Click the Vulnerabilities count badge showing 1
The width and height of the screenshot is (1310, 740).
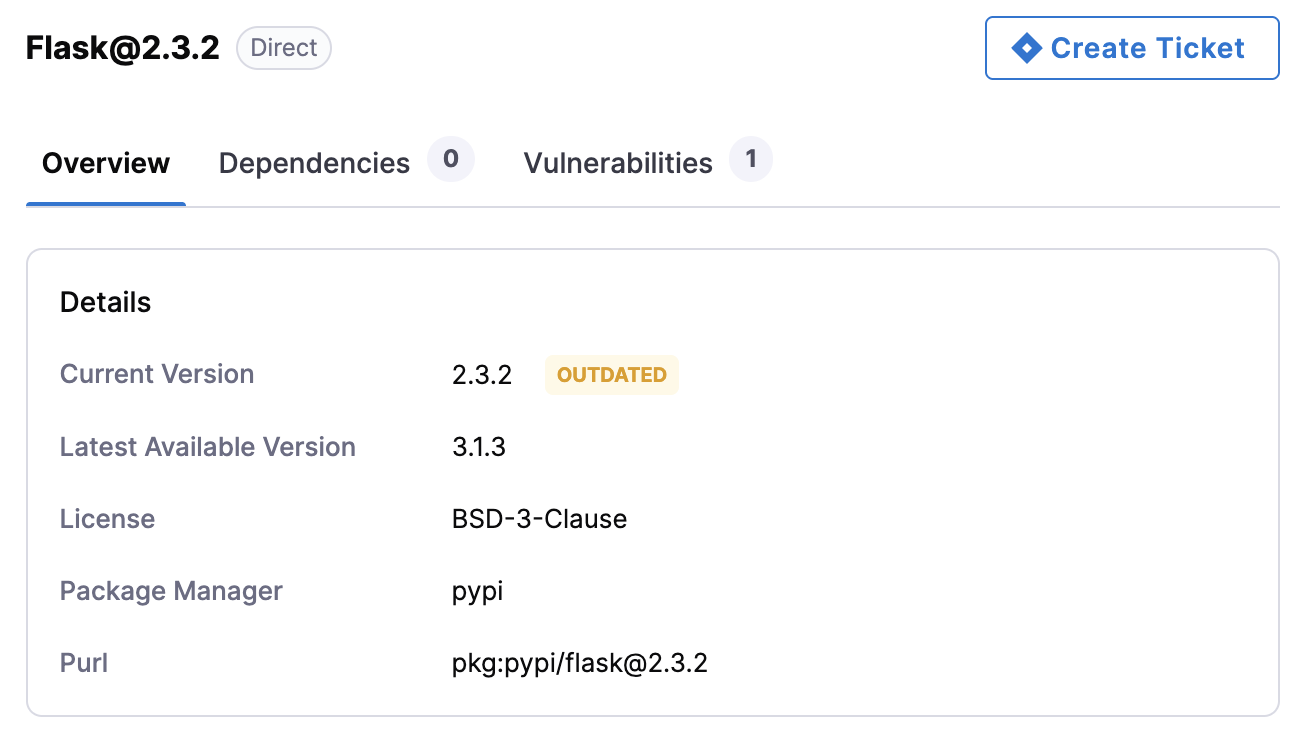[x=751, y=160]
